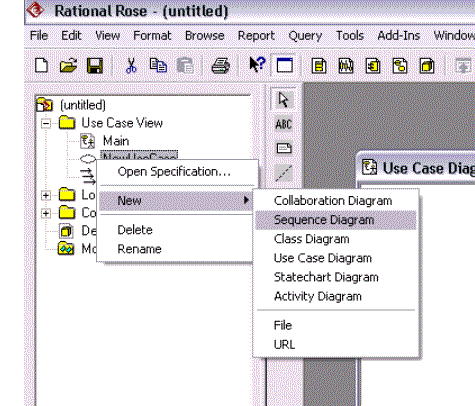Choose Sequence Diagram from submenu
This screenshot has width=475, height=406.
click(x=336, y=220)
